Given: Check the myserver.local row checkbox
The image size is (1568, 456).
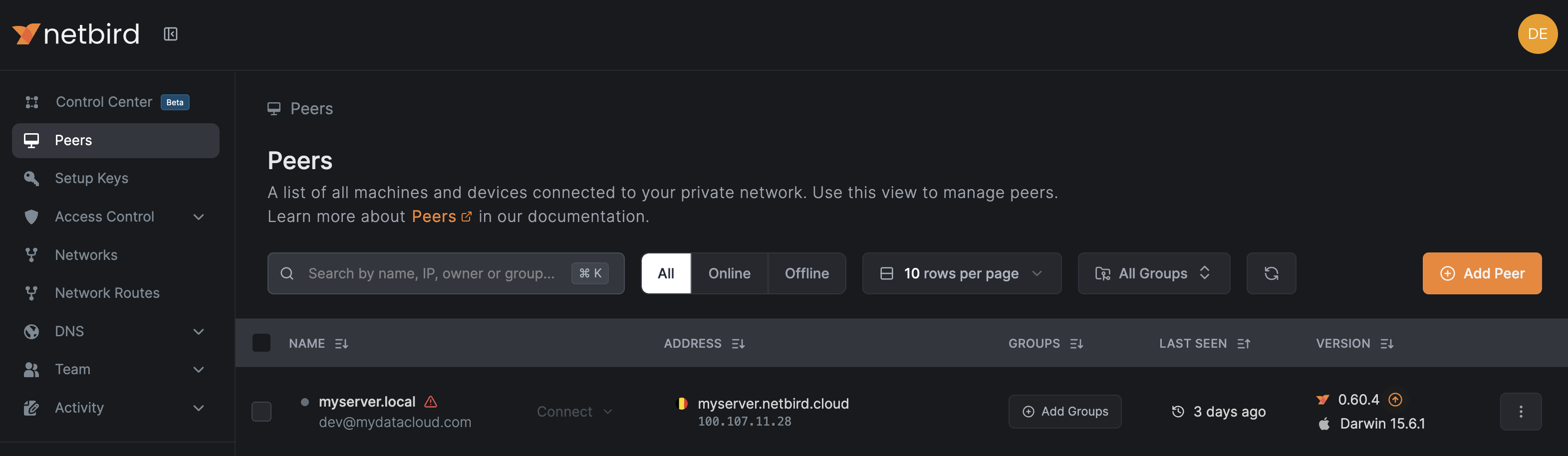Looking at the screenshot, I should tap(261, 412).
